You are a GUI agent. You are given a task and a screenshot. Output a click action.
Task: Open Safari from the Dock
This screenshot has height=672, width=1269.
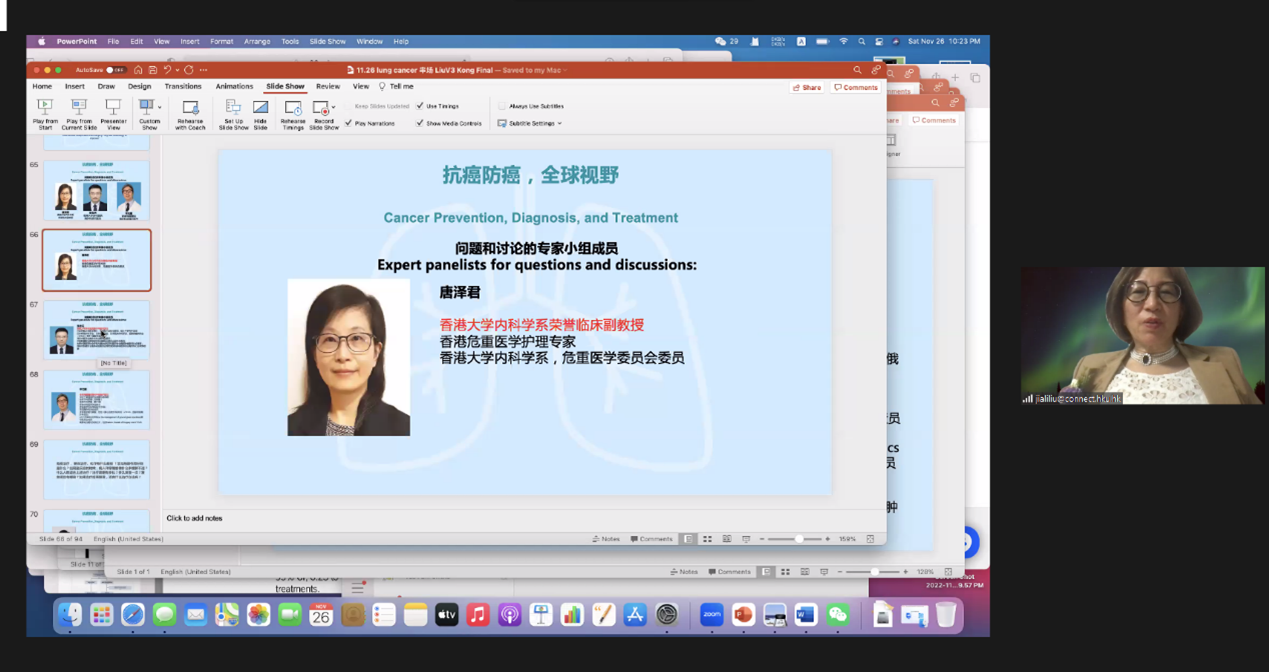(x=133, y=615)
